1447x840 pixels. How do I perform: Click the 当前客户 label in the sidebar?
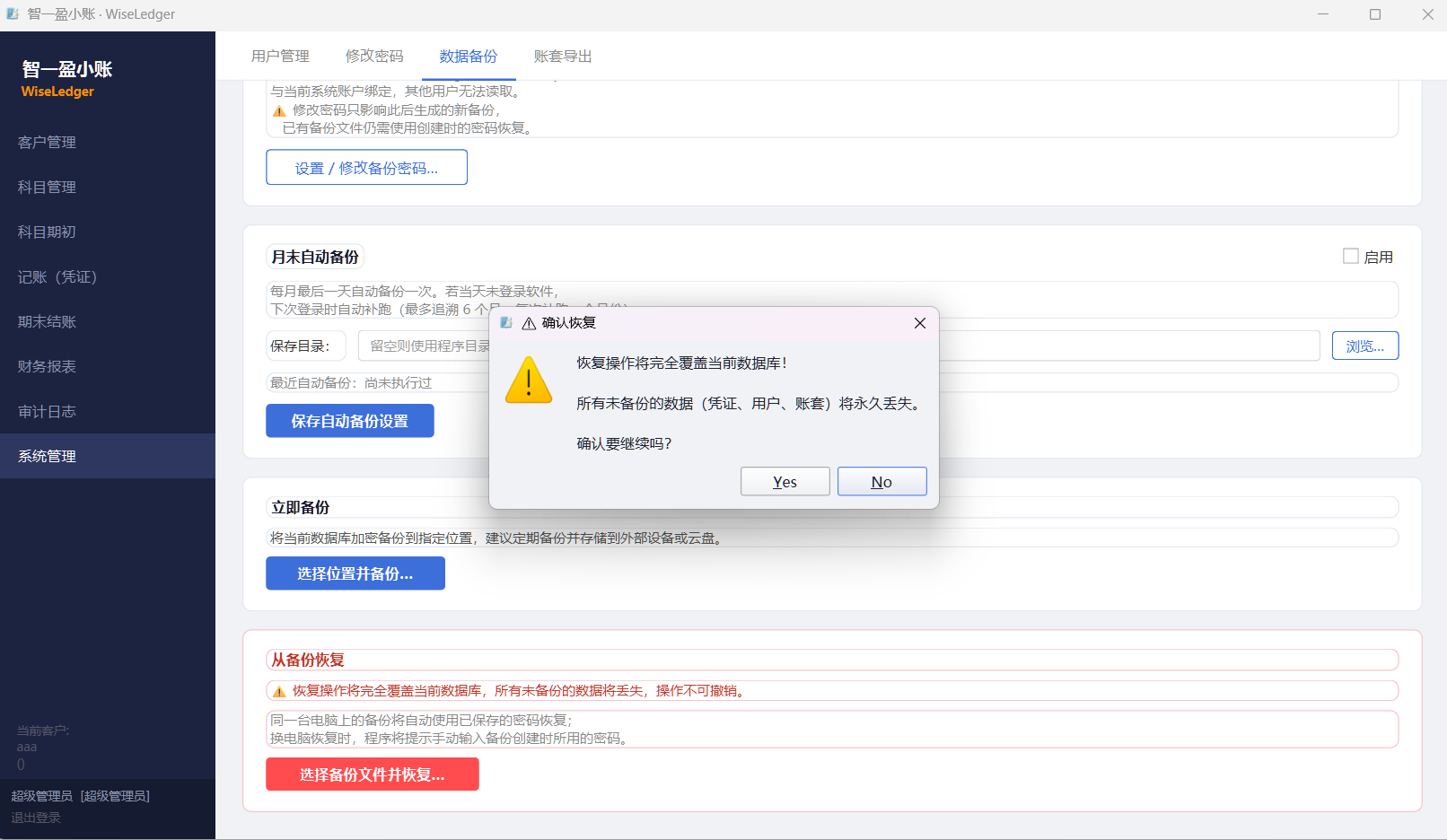tap(43, 731)
